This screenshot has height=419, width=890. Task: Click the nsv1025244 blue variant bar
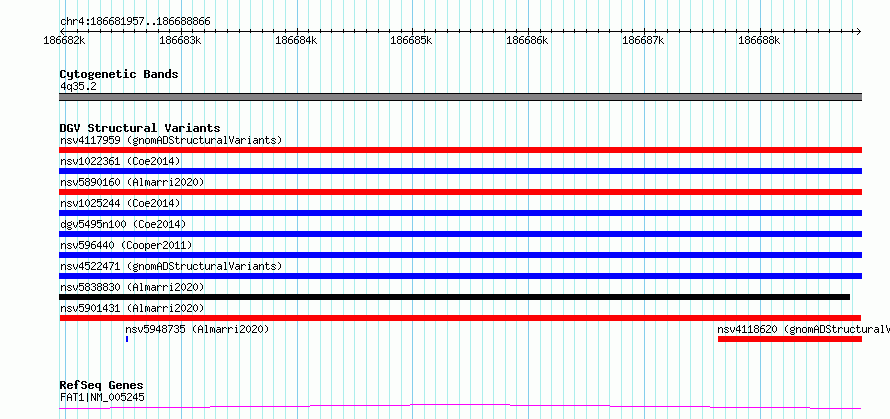pos(460,213)
